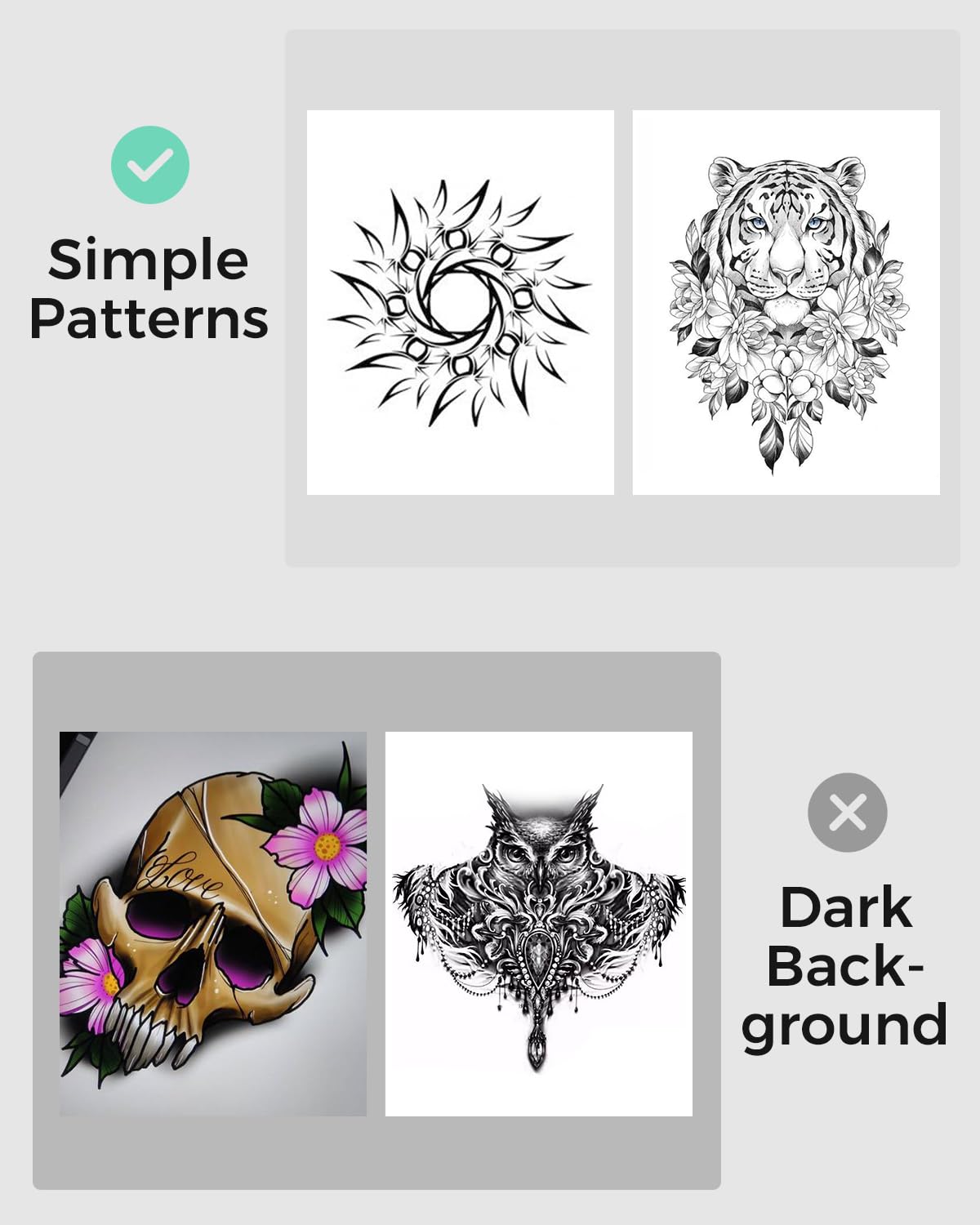Open the owl chest tattoo image

539,924
